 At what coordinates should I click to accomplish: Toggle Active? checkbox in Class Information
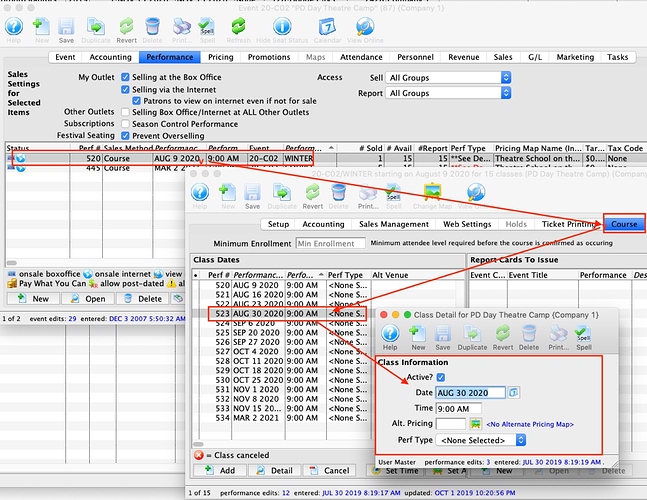pos(441,377)
